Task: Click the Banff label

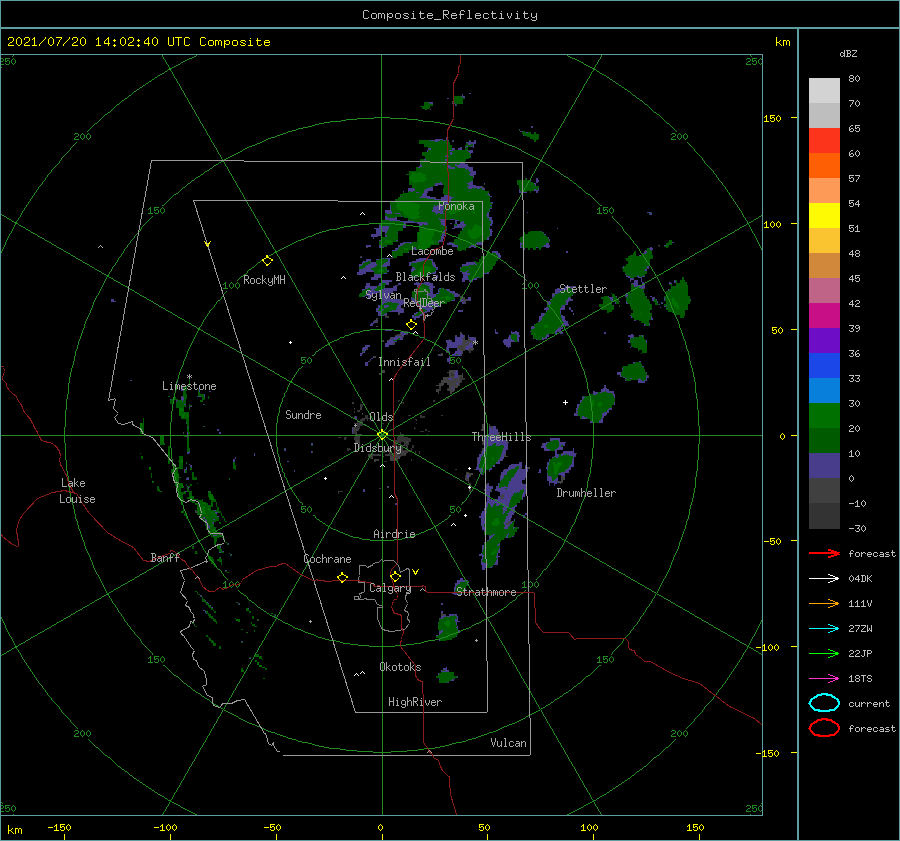Action: 165,557
